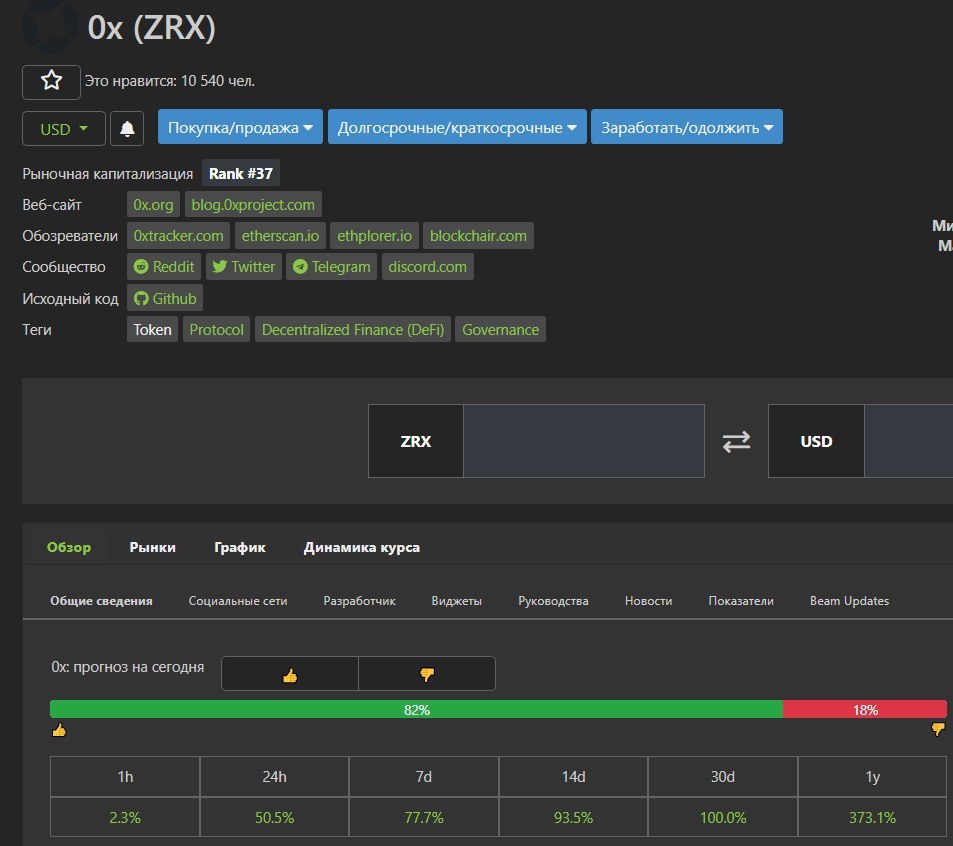
Task: Click the star favorite icon button
Action: coord(51,81)
